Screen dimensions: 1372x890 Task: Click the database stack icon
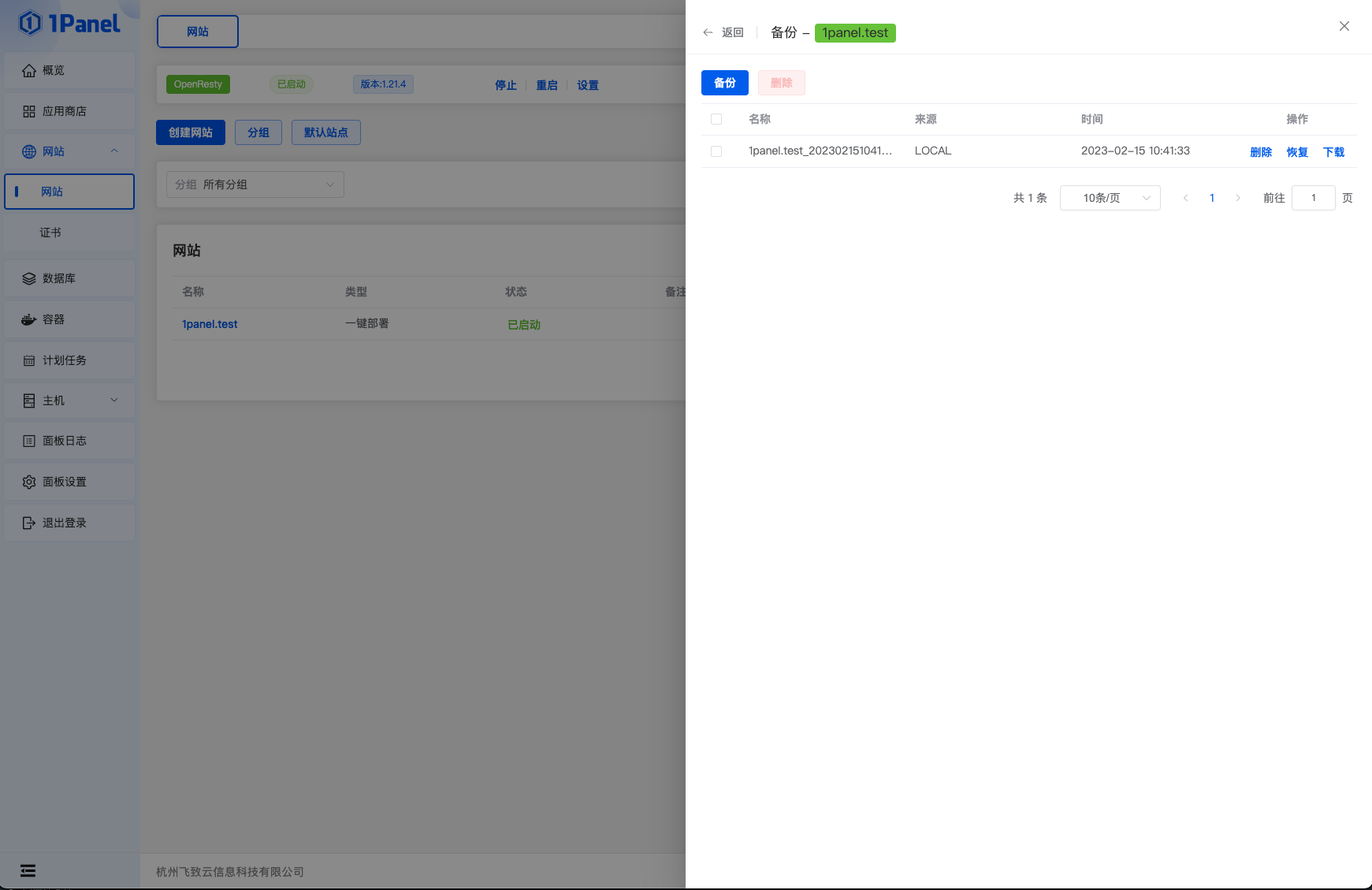[x=29, y=279]
